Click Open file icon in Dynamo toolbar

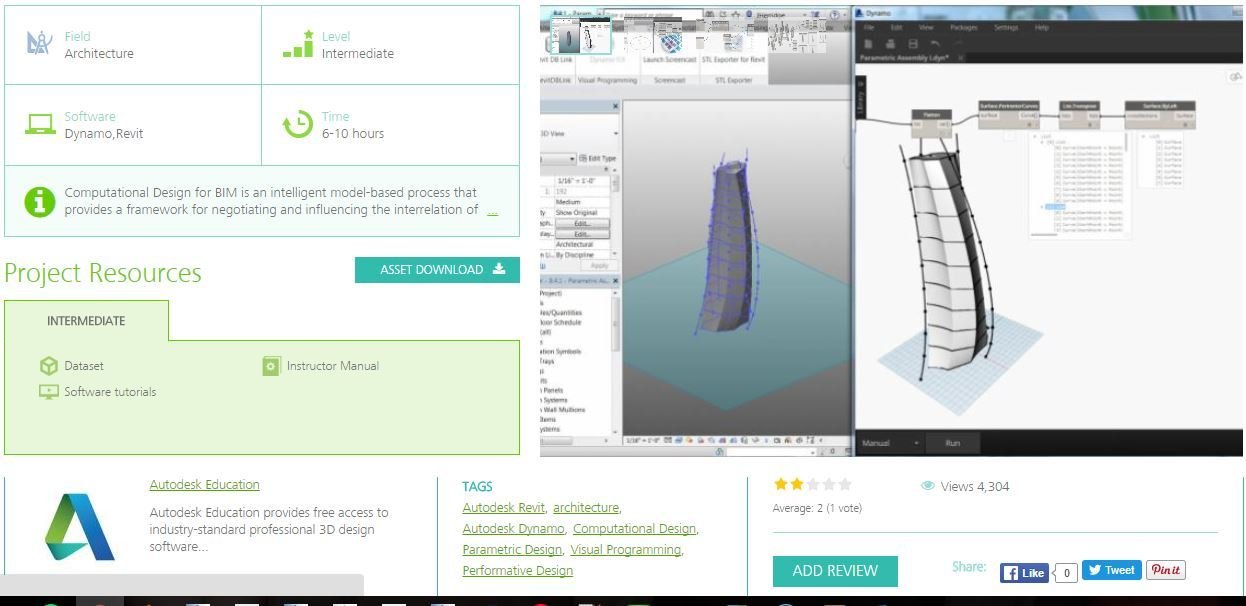(x=890, y=44)
